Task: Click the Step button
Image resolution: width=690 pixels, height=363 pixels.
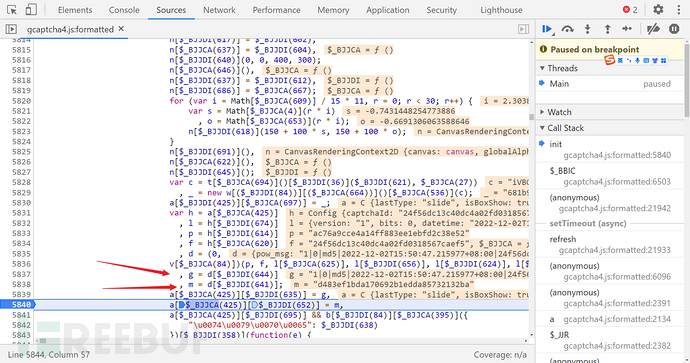Action: (627, 29)
